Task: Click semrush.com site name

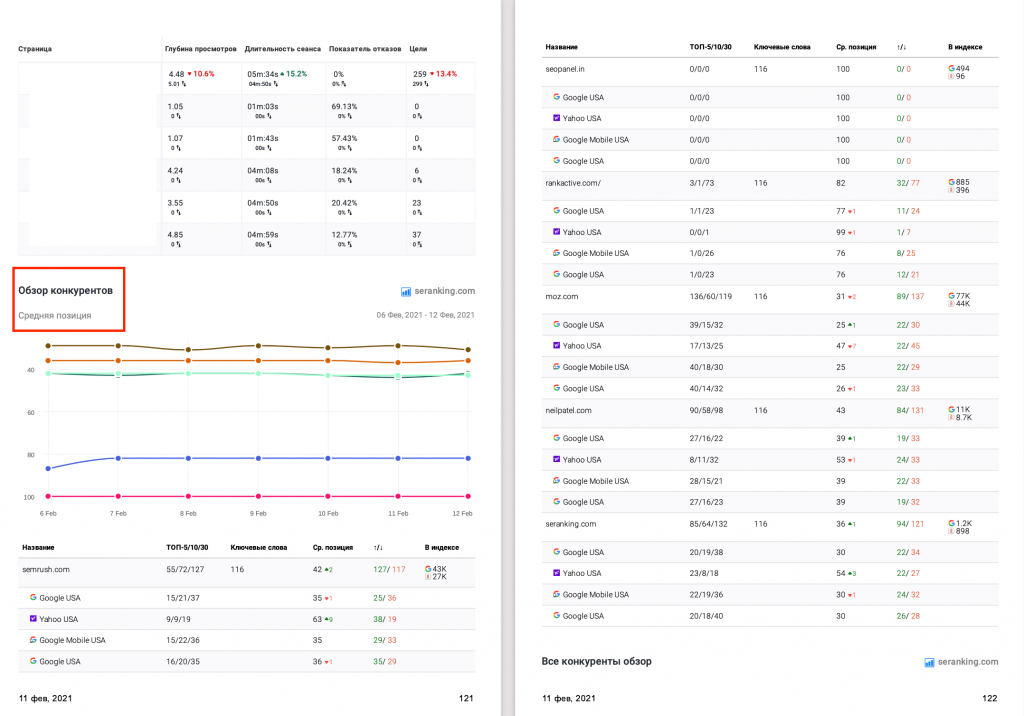Action: [46, 570]
